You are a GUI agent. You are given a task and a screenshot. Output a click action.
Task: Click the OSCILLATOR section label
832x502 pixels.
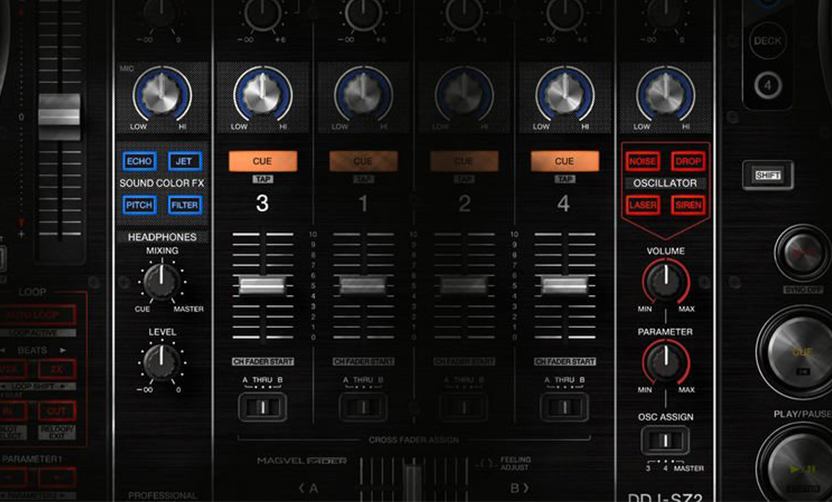tap(665, 183)
